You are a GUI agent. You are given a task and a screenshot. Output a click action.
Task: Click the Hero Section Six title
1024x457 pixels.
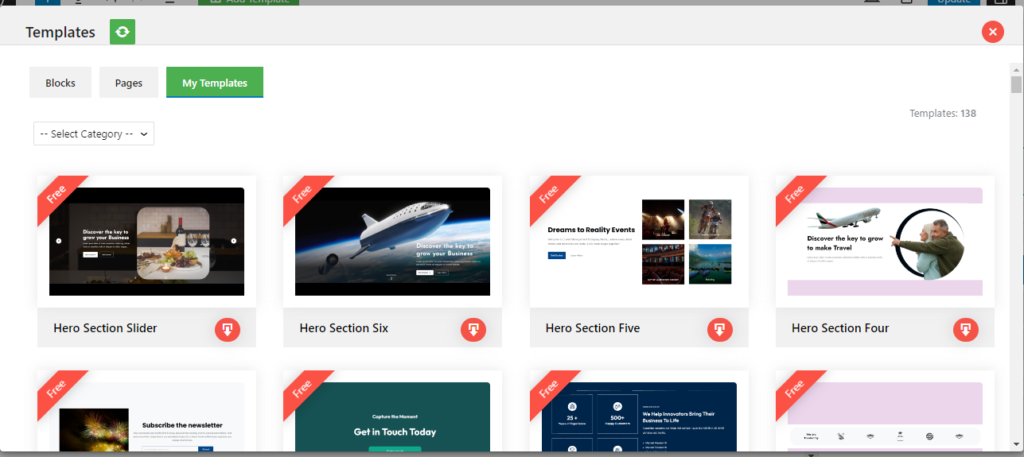[x=344, y=328]
